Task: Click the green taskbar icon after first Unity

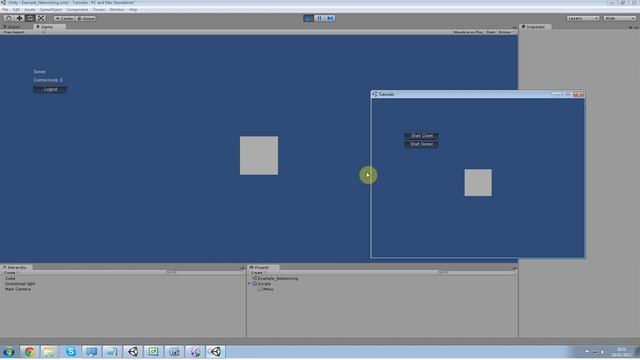Action: click(x=153, y=352)
